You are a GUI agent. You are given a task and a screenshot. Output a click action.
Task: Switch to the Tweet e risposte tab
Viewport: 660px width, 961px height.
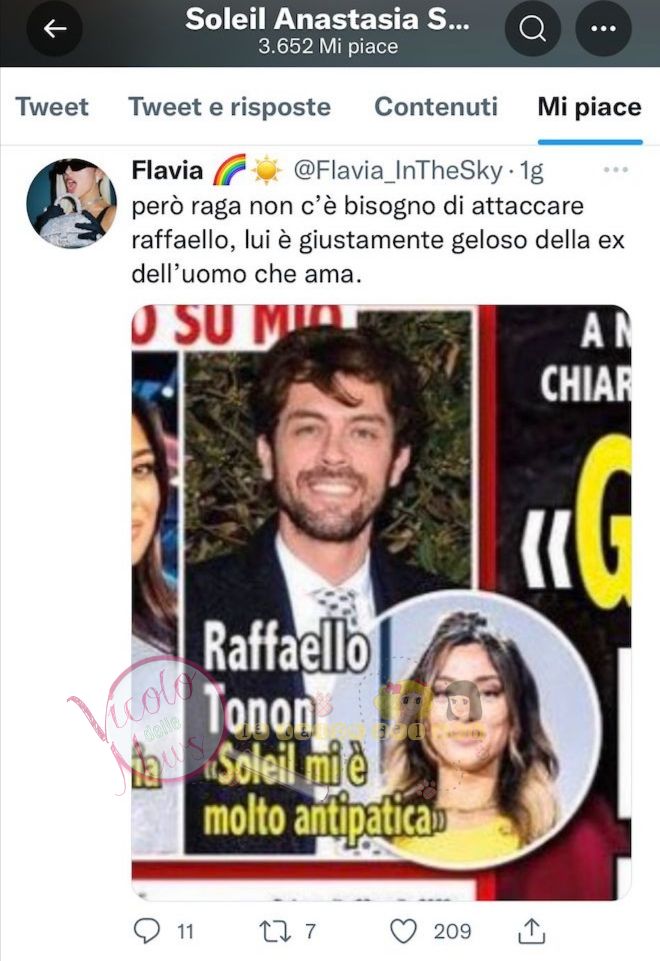point(229,107)
